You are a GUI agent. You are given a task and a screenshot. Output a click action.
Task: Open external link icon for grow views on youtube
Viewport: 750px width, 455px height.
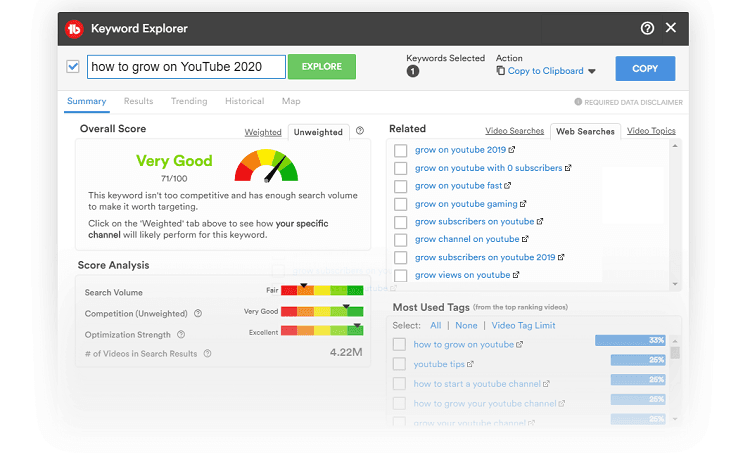pos(516,275)
